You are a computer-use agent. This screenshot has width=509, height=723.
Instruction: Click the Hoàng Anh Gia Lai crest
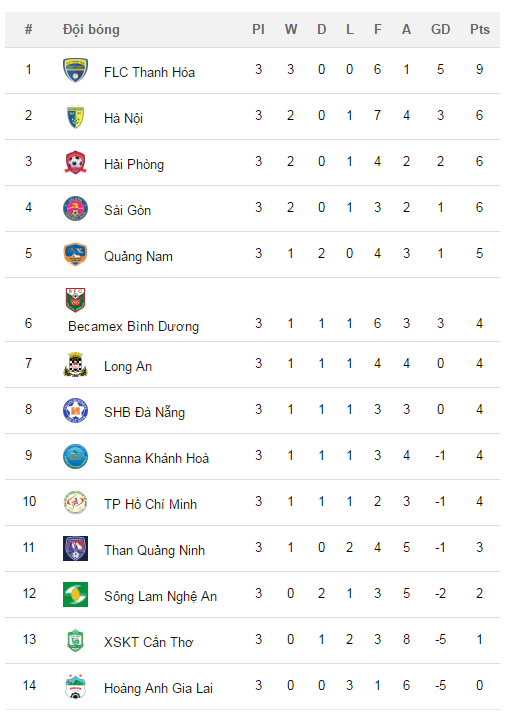(x=75, y=687)
